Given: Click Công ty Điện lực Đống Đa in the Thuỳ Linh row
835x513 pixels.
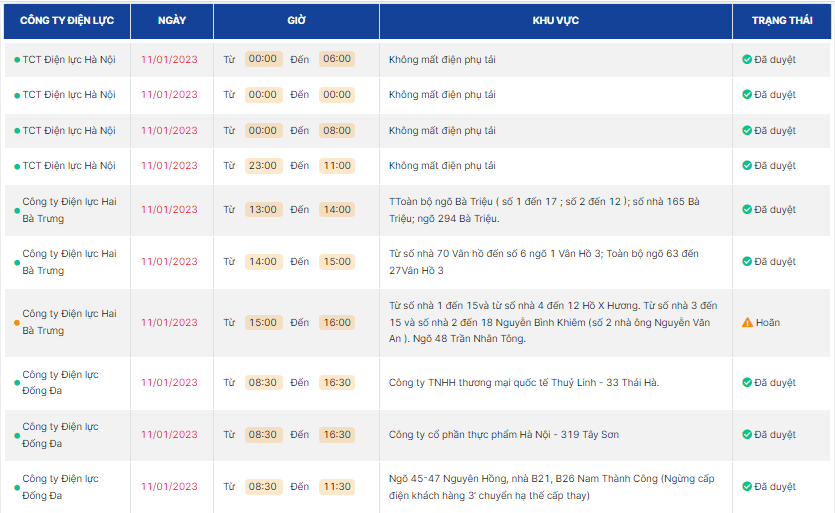Looking at the screenshot, I should 60,382.
